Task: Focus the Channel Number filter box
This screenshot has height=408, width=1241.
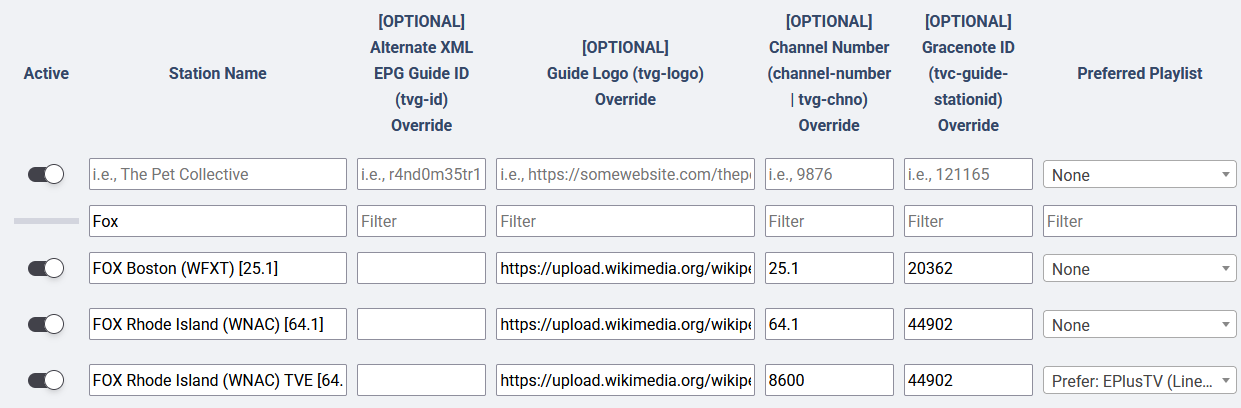Action: pos(828,221)
